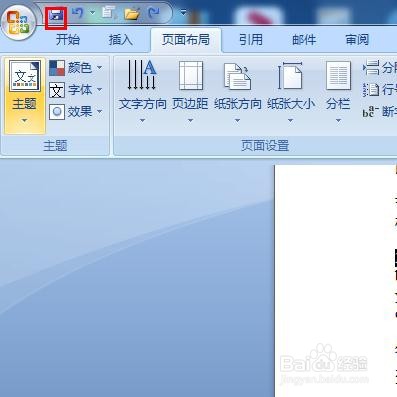
Task: Click the print preview icon in quick access
Action: pyautogui.click(x=108, y=13)
